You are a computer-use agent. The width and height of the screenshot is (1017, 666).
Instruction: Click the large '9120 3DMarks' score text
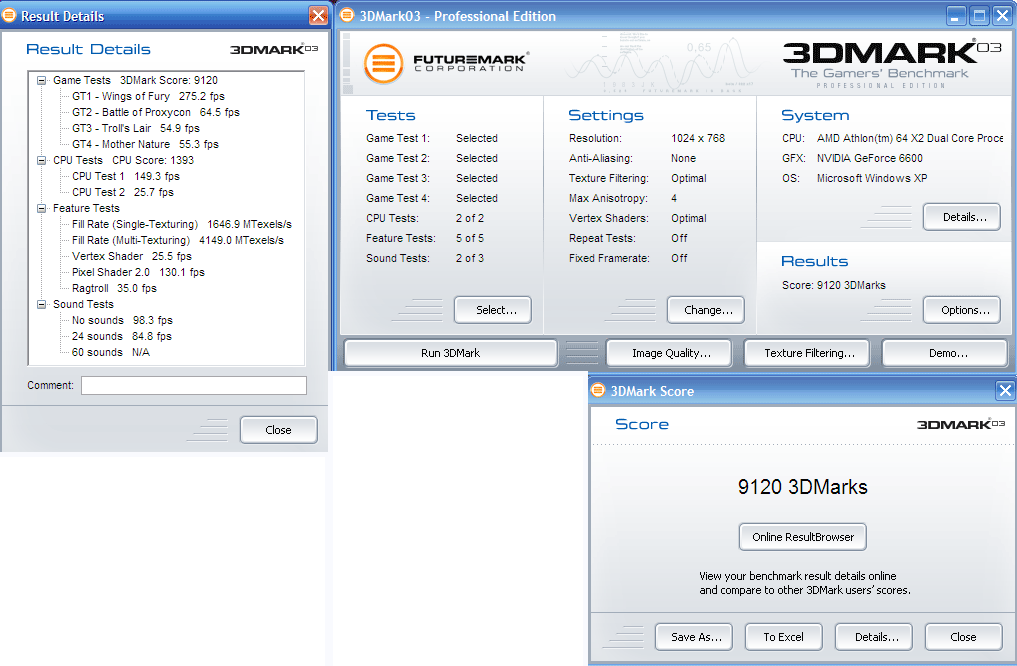802,487
